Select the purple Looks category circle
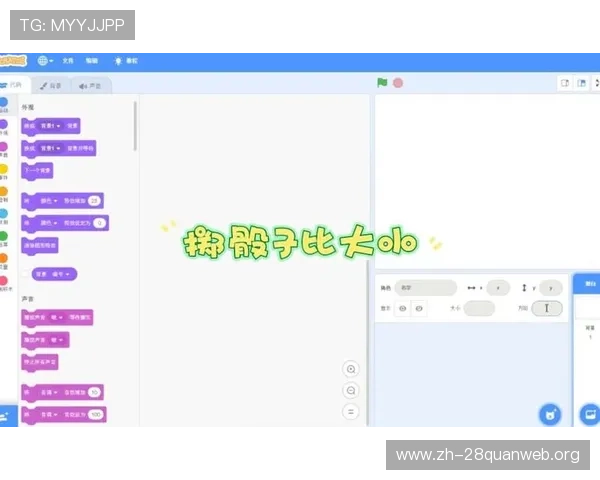Viewport: 600px width, 480px height. click(x=3, y=124)
